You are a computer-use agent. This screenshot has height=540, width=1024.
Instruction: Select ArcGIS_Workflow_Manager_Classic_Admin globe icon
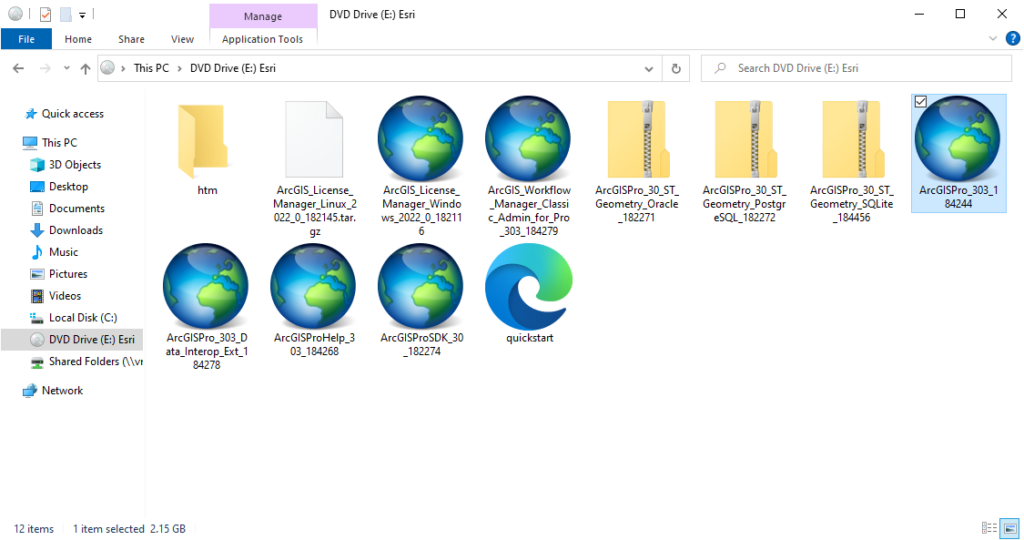click(x=528, y=138)
